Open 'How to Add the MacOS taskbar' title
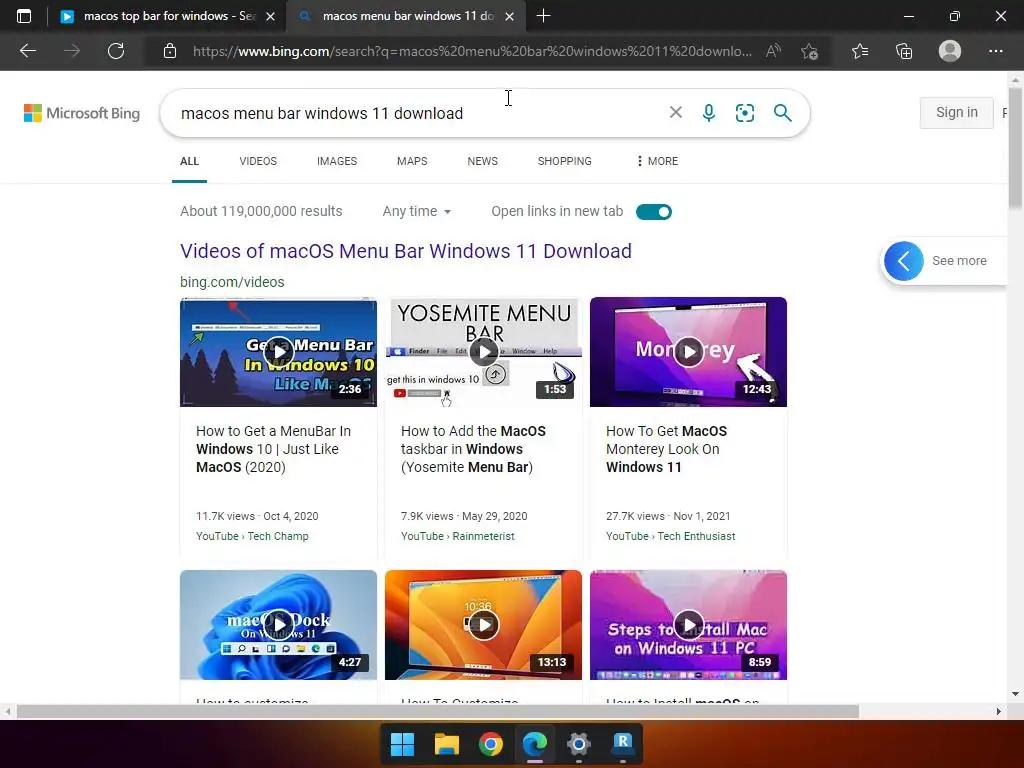Screen dimensions: 1024x768 click(x=473, y=449)
